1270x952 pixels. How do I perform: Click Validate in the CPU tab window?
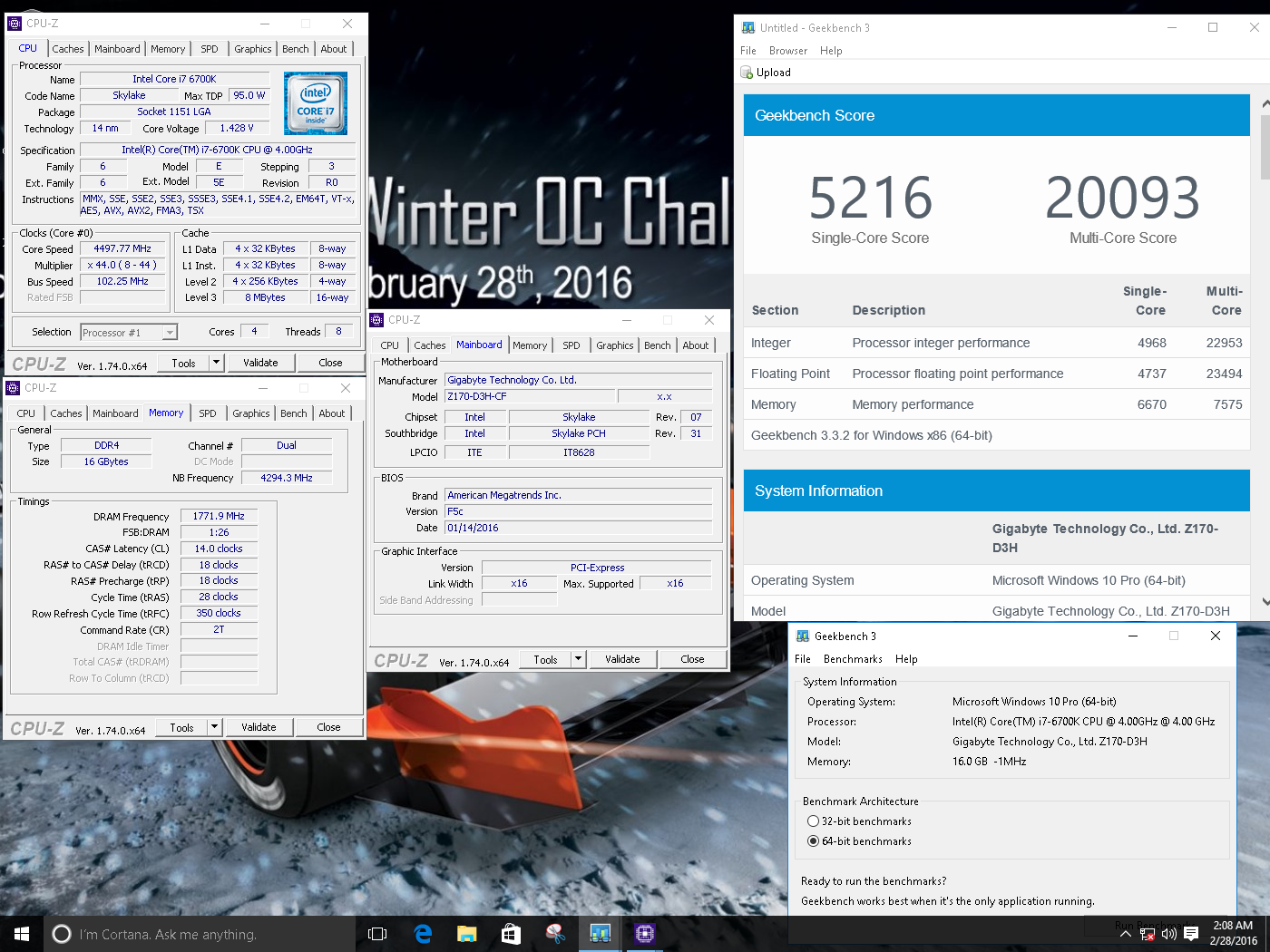[260, 363]
